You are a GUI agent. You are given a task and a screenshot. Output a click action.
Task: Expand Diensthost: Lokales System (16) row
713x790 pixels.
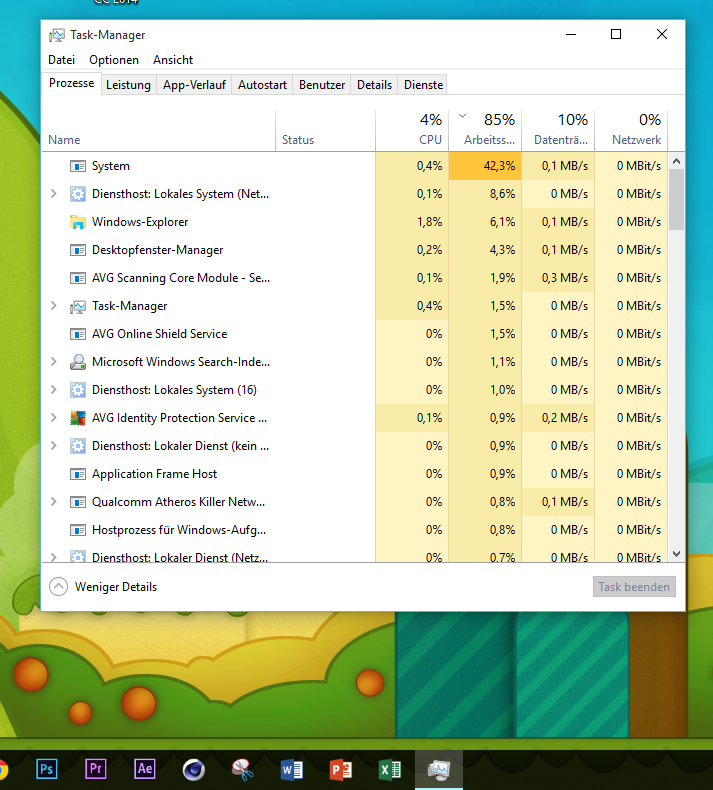click(x=53, y=390)
